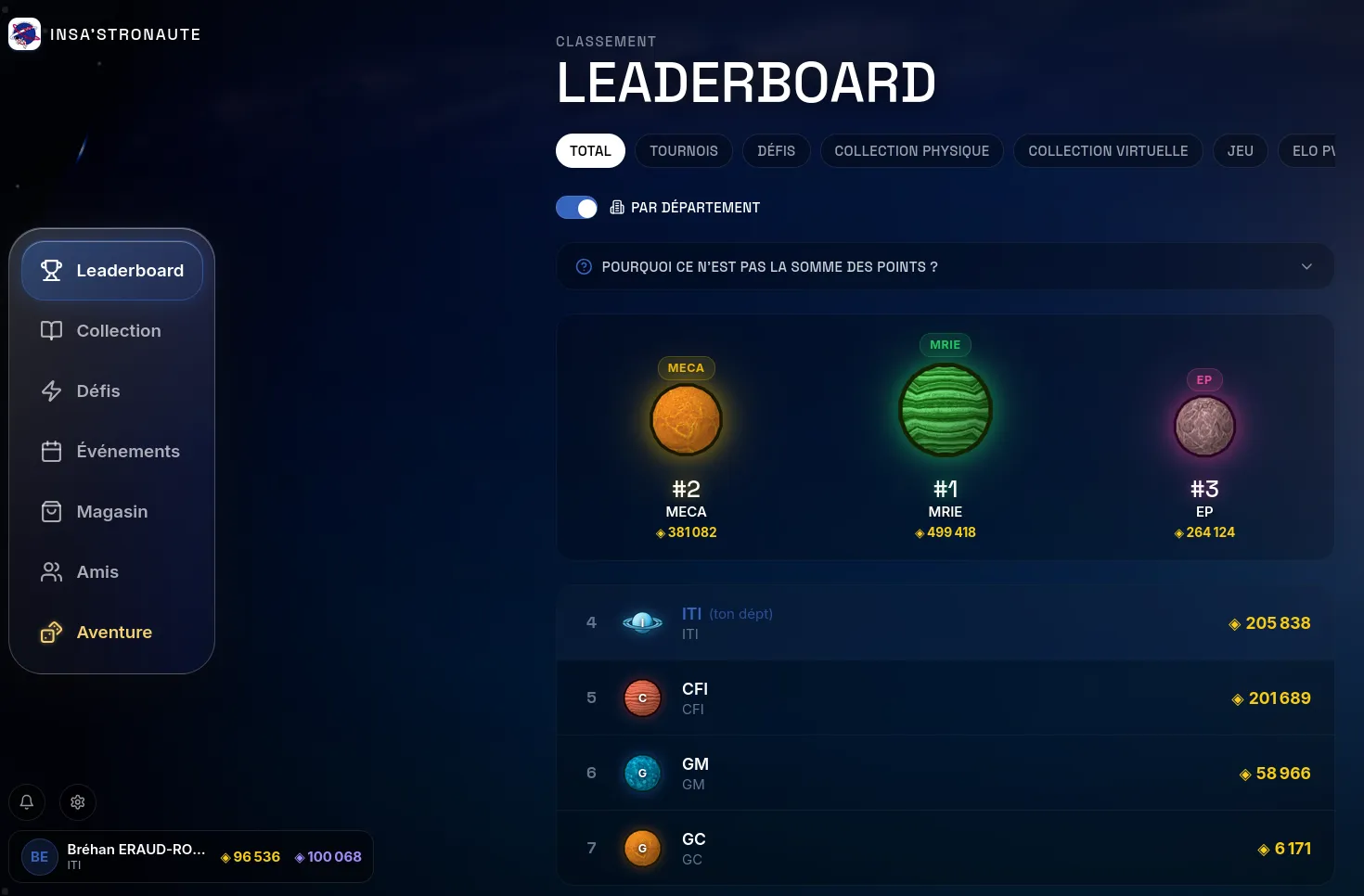Switch to the TOURNOIS tab
The height and width of the screenshot is (896, 1364).
684,151
